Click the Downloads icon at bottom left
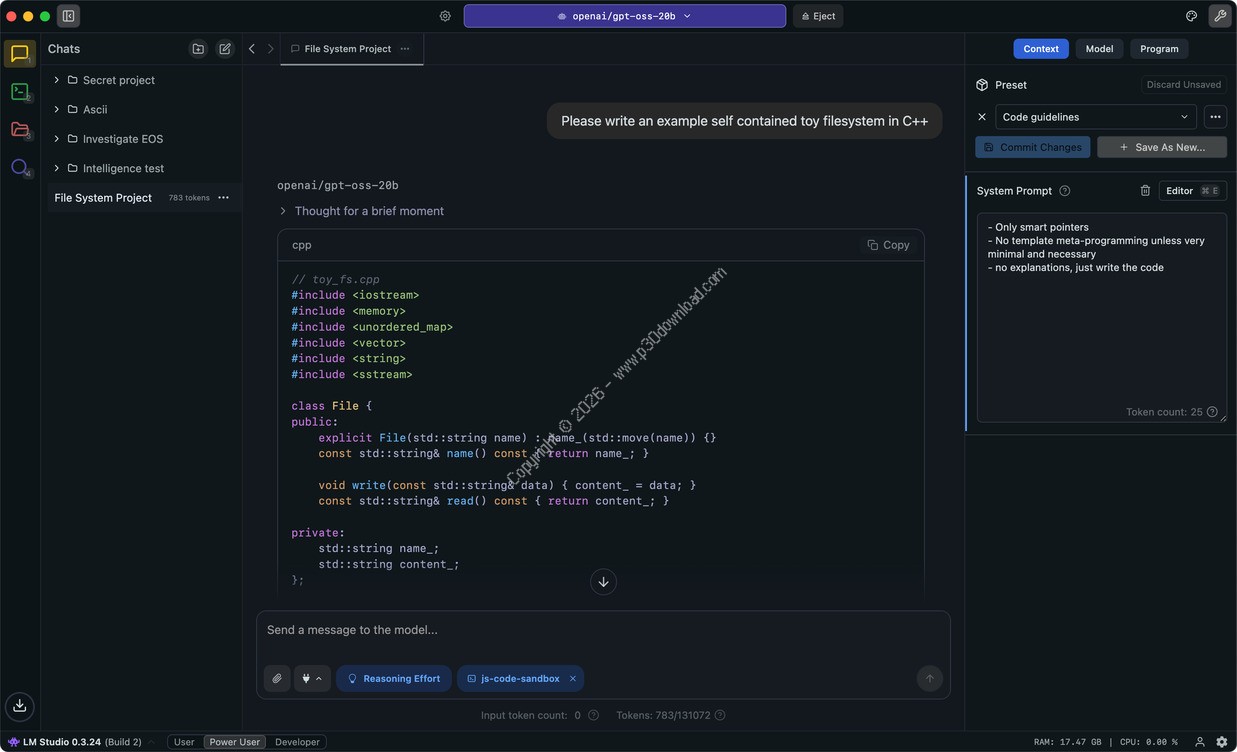Viewport: 1237px width, 752px height. [20, 706]
